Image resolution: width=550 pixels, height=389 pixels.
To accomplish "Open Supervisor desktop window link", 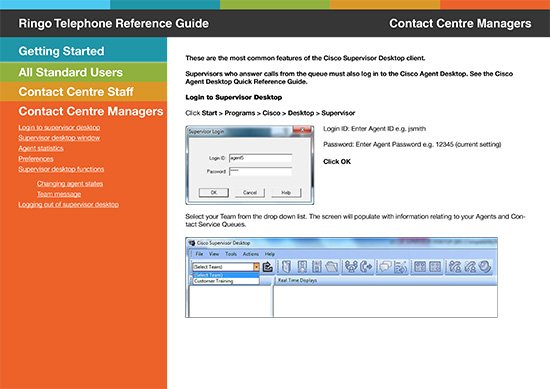I will 59,138.
